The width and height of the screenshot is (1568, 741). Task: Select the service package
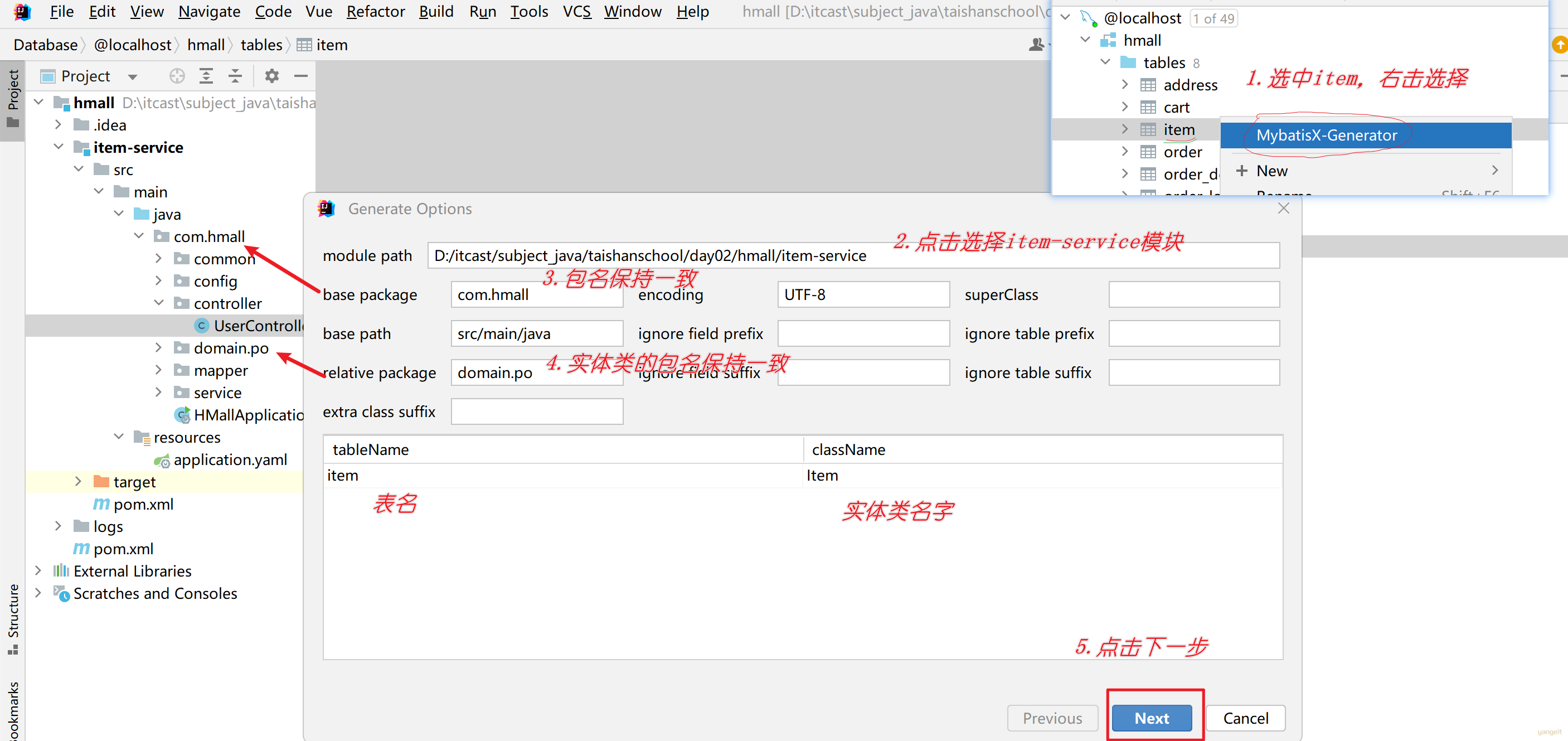click(217, 393)
